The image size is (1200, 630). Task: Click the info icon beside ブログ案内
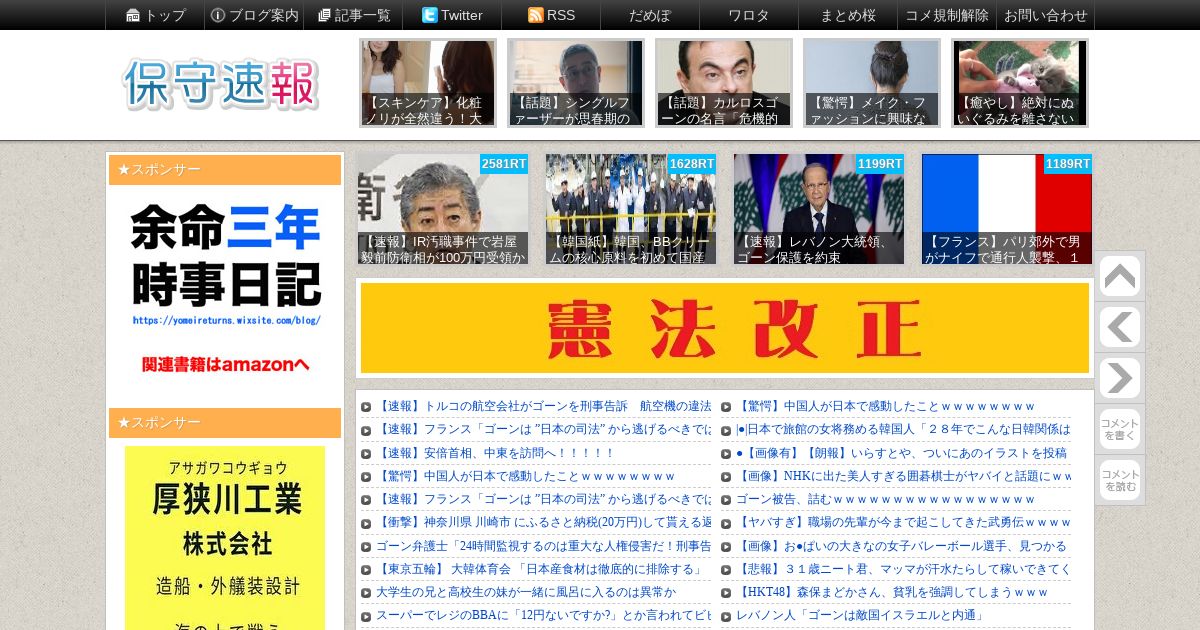click(218, 15)
